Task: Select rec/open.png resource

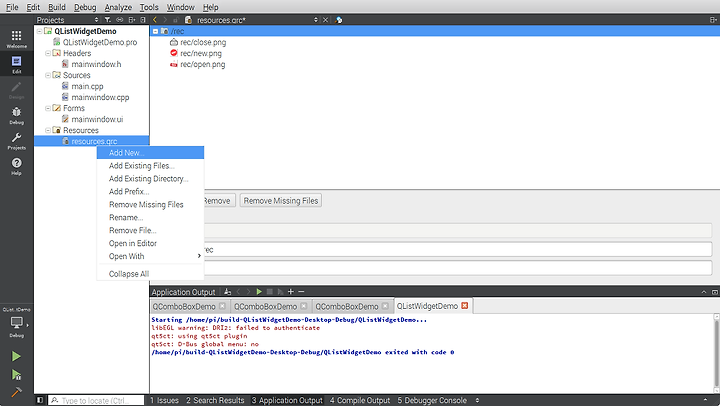Action: [202, 64]
